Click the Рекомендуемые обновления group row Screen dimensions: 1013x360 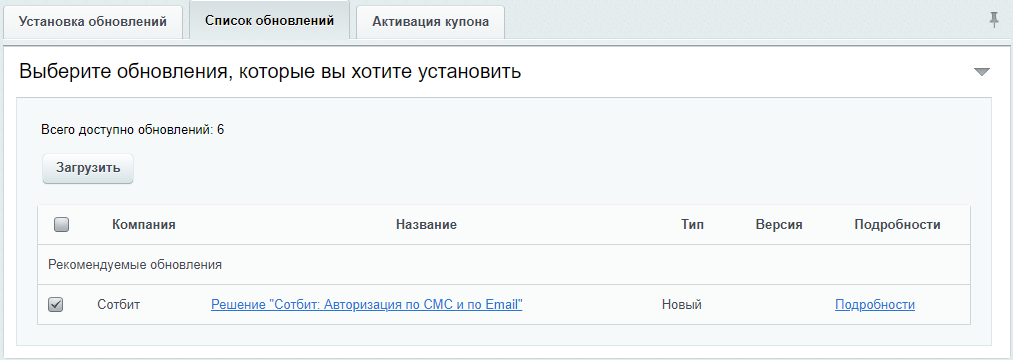pyautogui.click(x=504, y=264)
